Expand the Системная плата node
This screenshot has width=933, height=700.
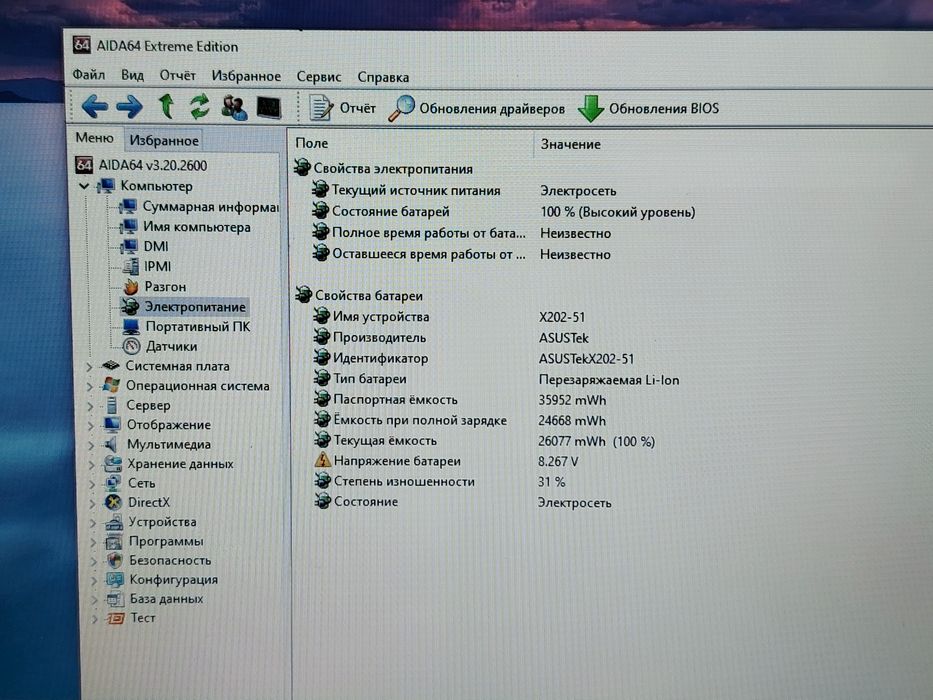point(89,367)
